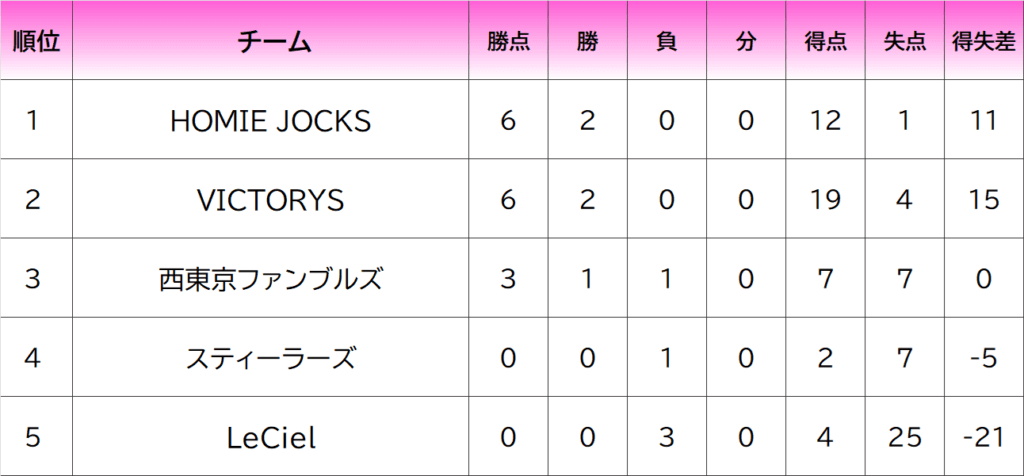Click the 得点 column header
This screenshot has height=476, width=1024.
pos(826,42)
